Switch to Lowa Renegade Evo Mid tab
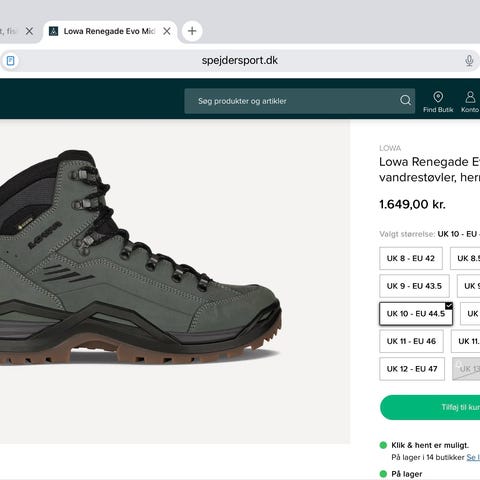Image resolution: width=480 pixels, height=480 pixels. (x=109, y=31)
